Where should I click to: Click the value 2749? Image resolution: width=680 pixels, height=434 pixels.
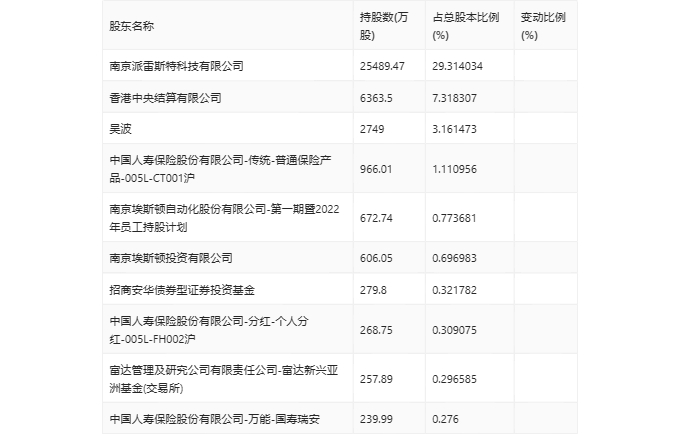pyautogui.click(x=372, y=129)
